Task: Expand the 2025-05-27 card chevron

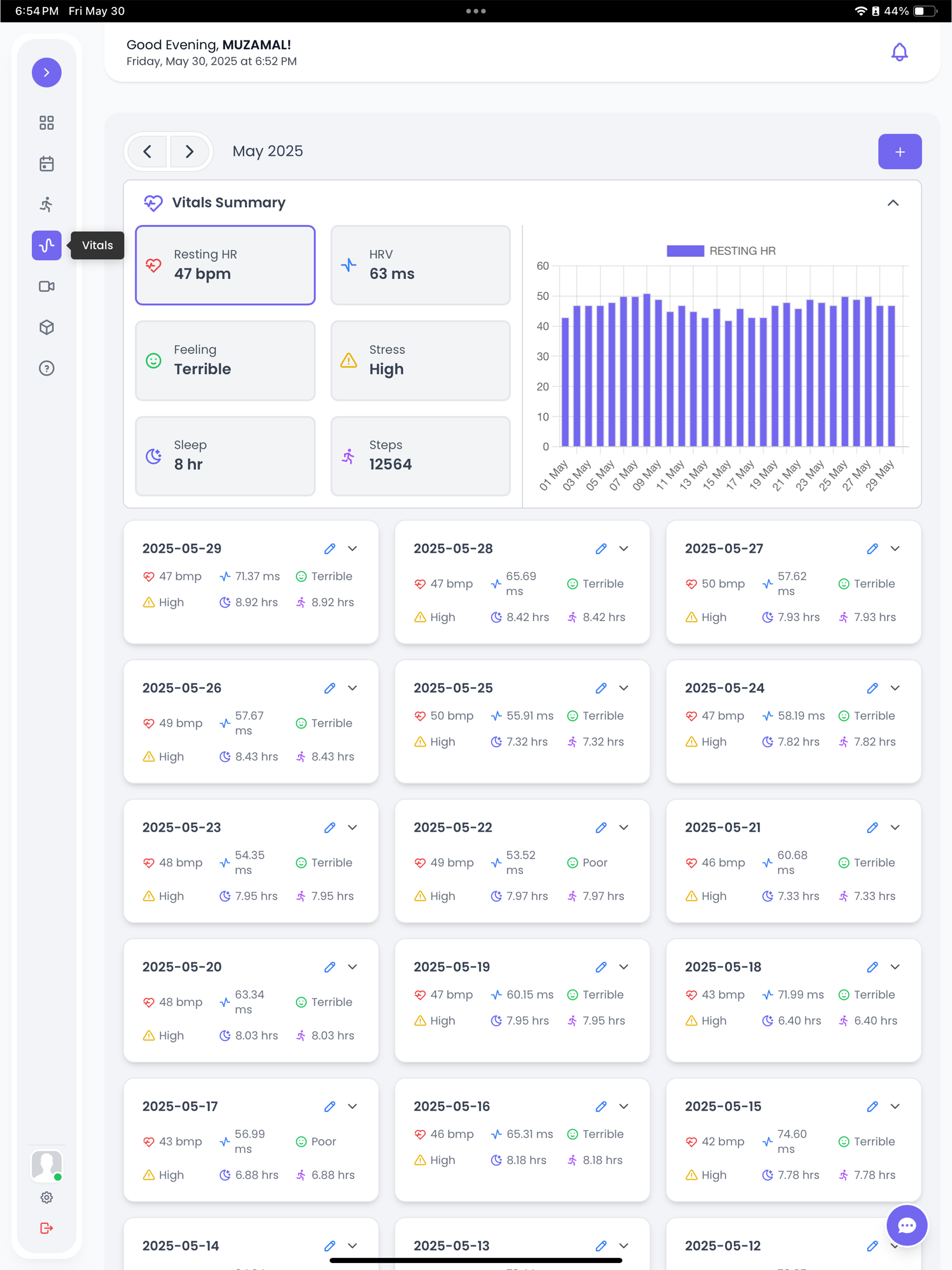Action: [895, 548]
